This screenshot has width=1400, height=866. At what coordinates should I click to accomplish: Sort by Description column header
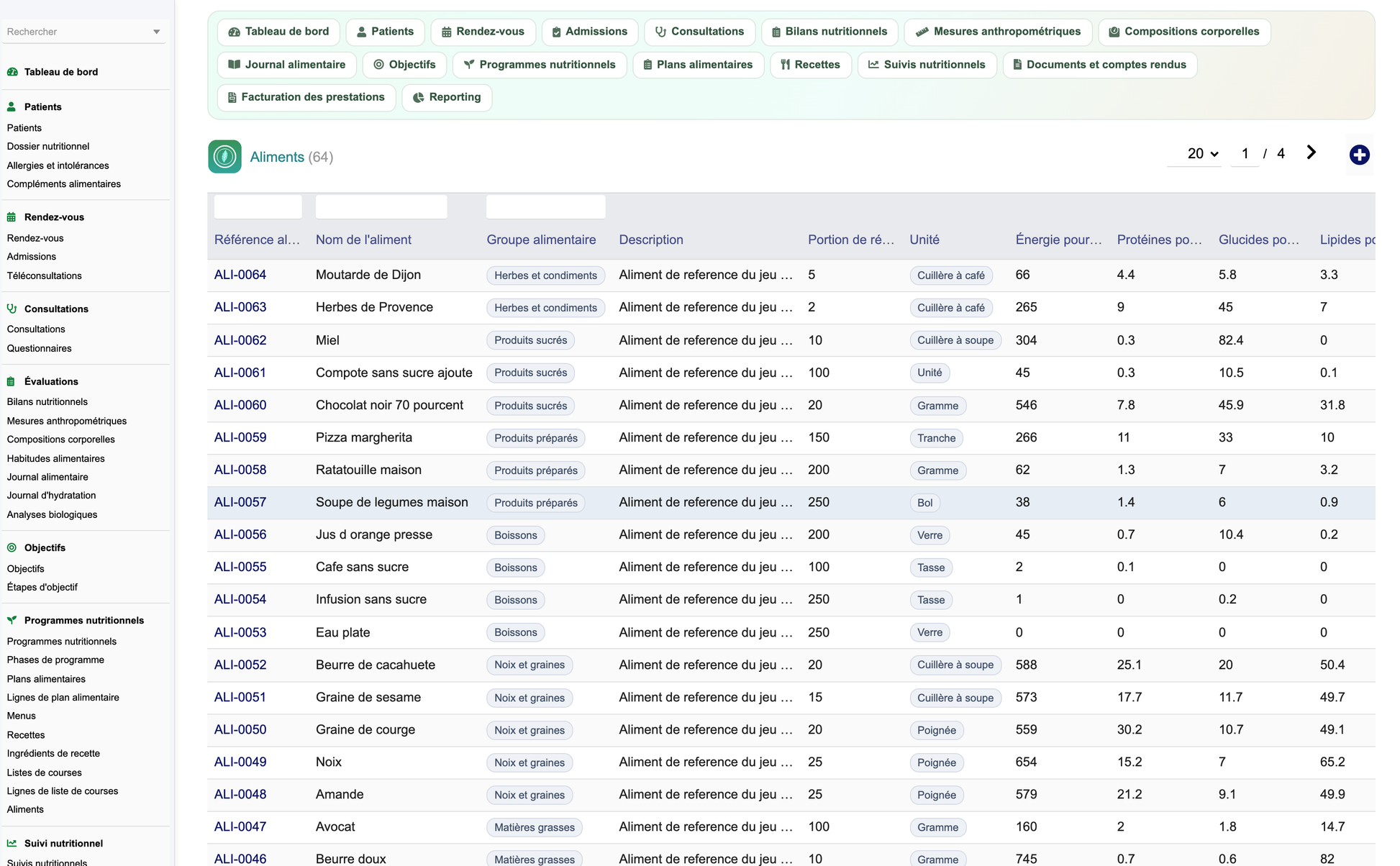tap(651, 240)
